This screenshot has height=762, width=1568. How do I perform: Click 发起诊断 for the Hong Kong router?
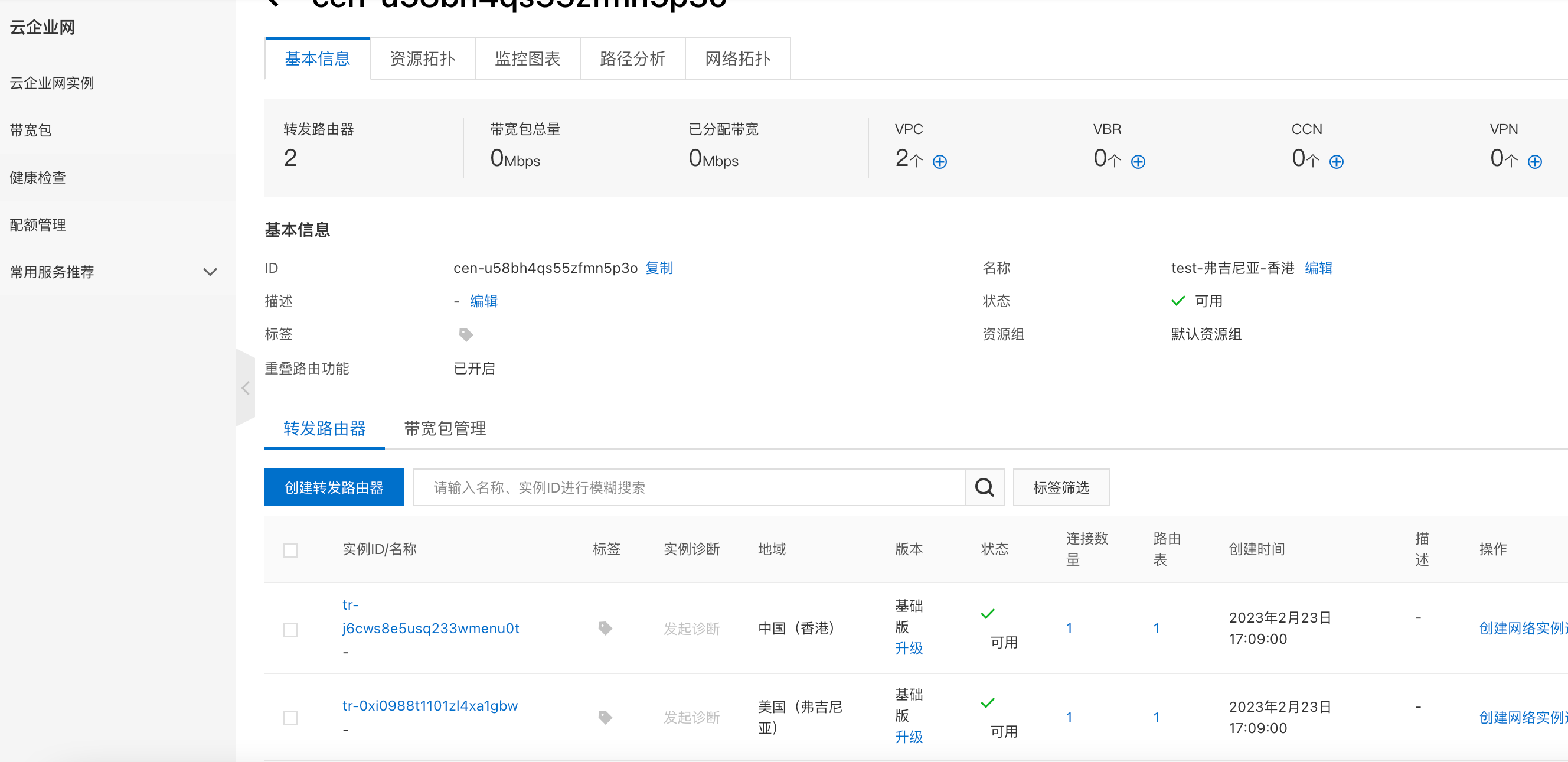[x=691, y=629]
